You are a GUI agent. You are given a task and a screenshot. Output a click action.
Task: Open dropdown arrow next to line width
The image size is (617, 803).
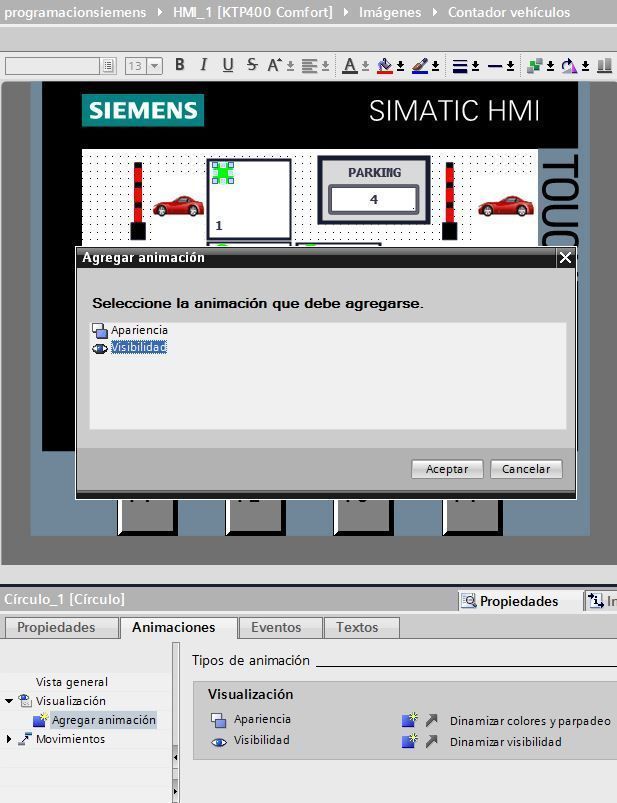click(x=476, y=66)
